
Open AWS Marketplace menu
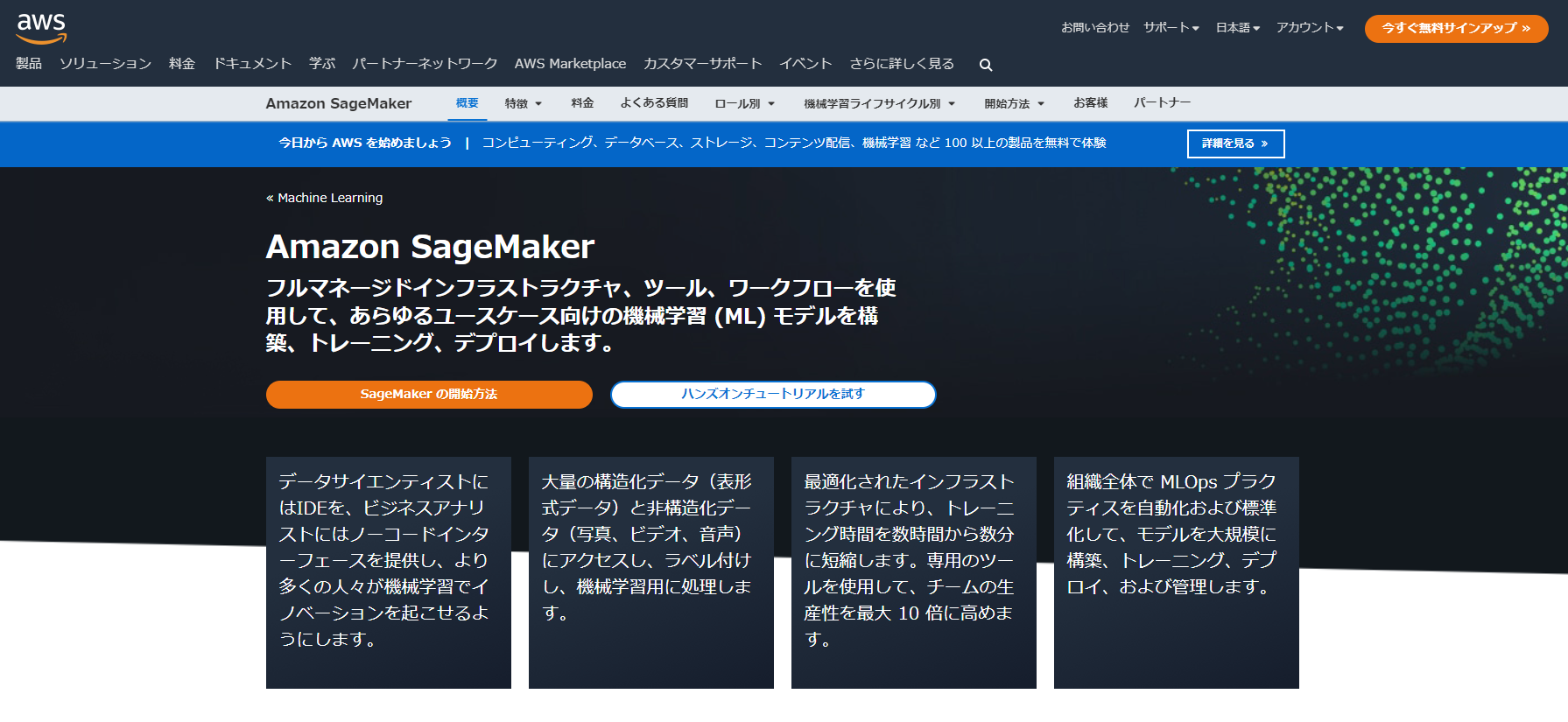click(x=570, y=64)
